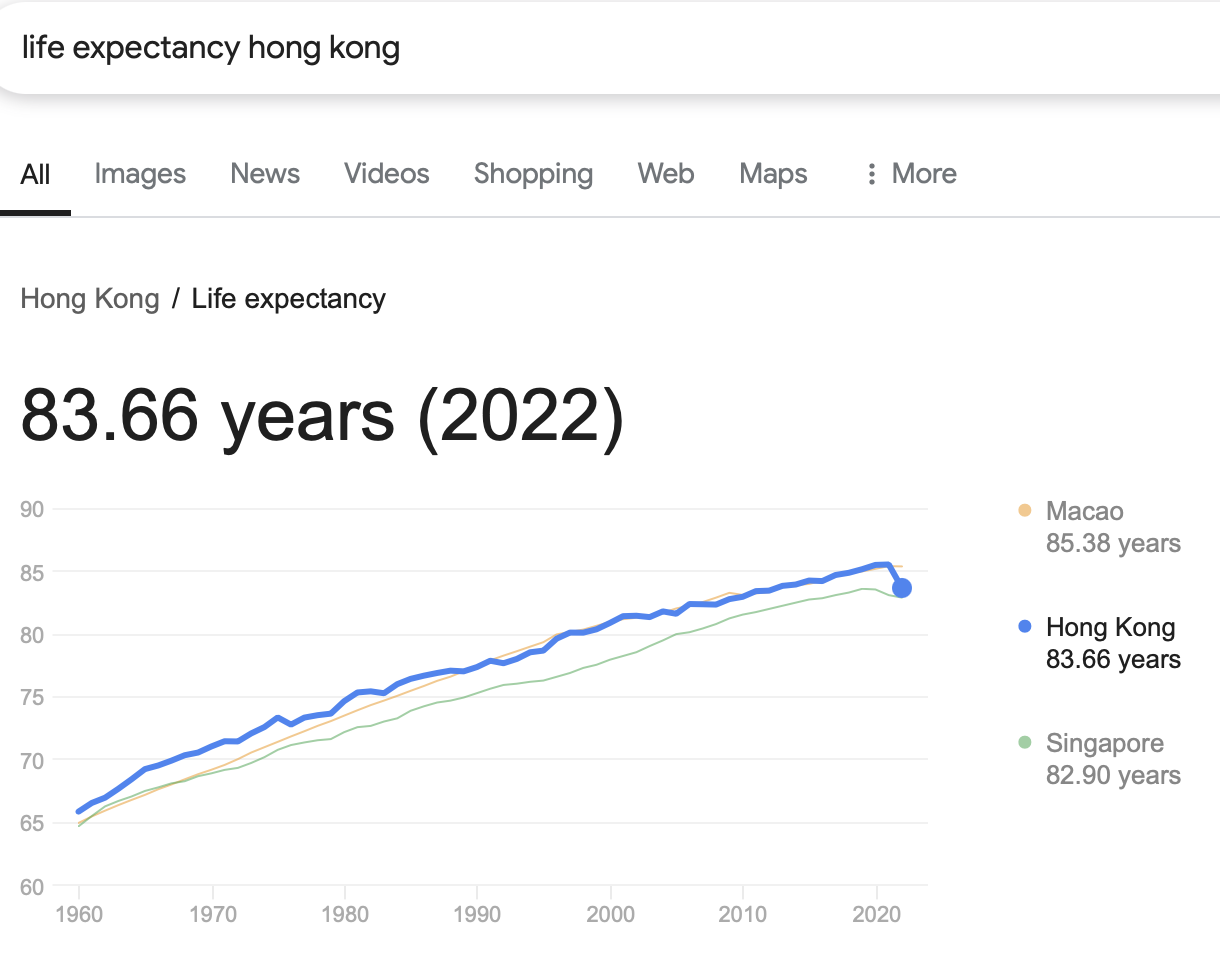Switch to the News tab

265,174
